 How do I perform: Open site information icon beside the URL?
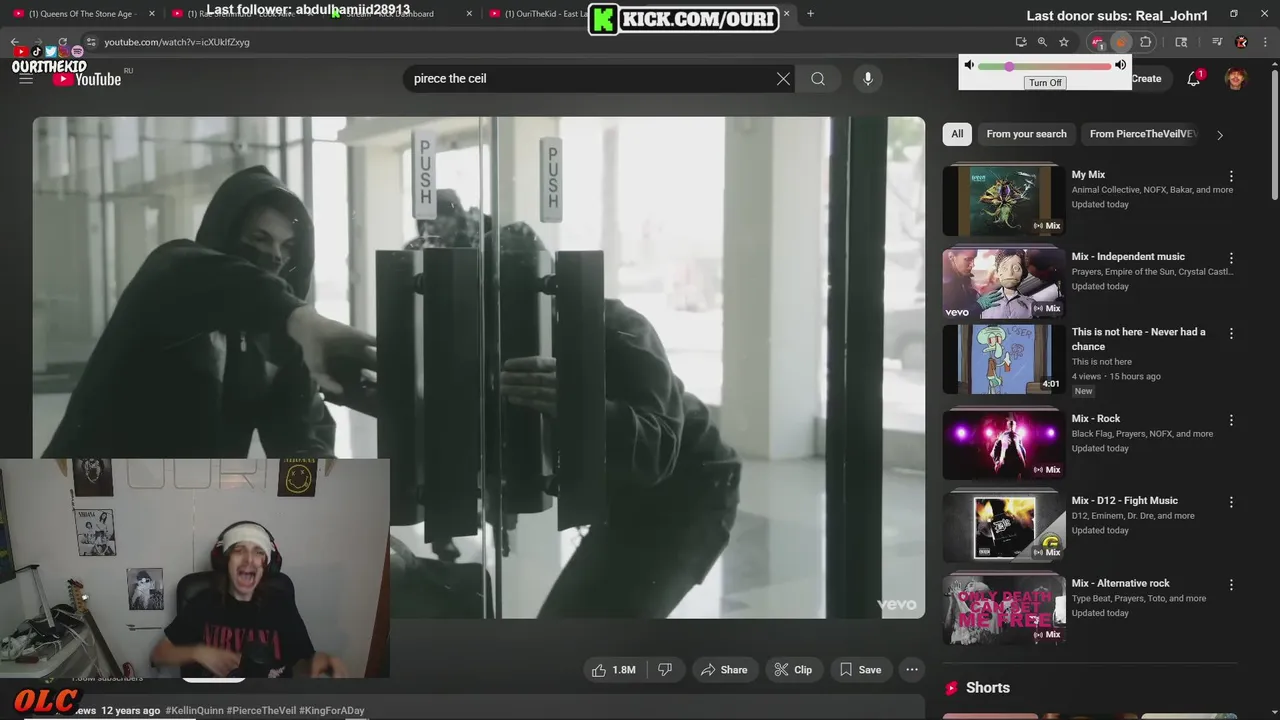point(91,42)
